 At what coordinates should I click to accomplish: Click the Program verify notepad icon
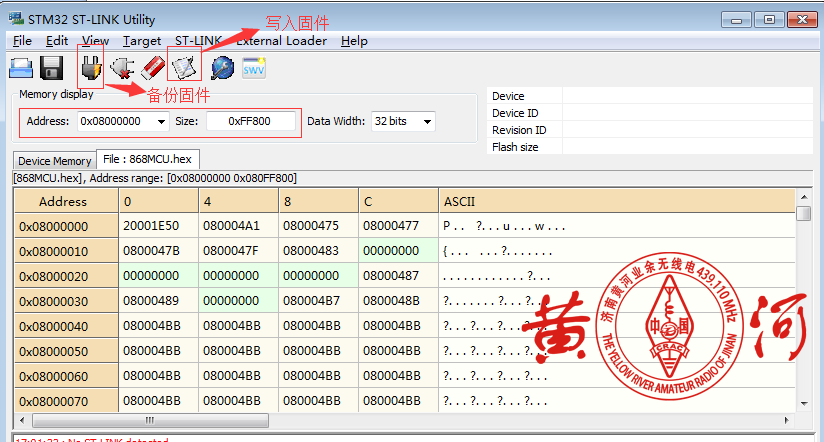(184, 68)
